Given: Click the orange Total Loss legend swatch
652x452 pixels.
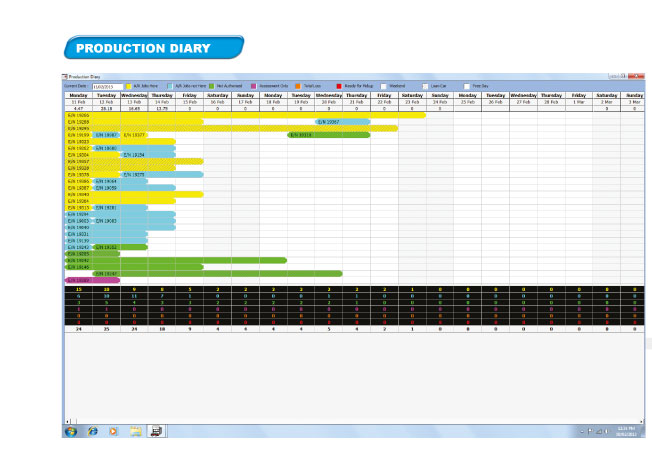Looking at the screenshot, I should pos(297,86).
